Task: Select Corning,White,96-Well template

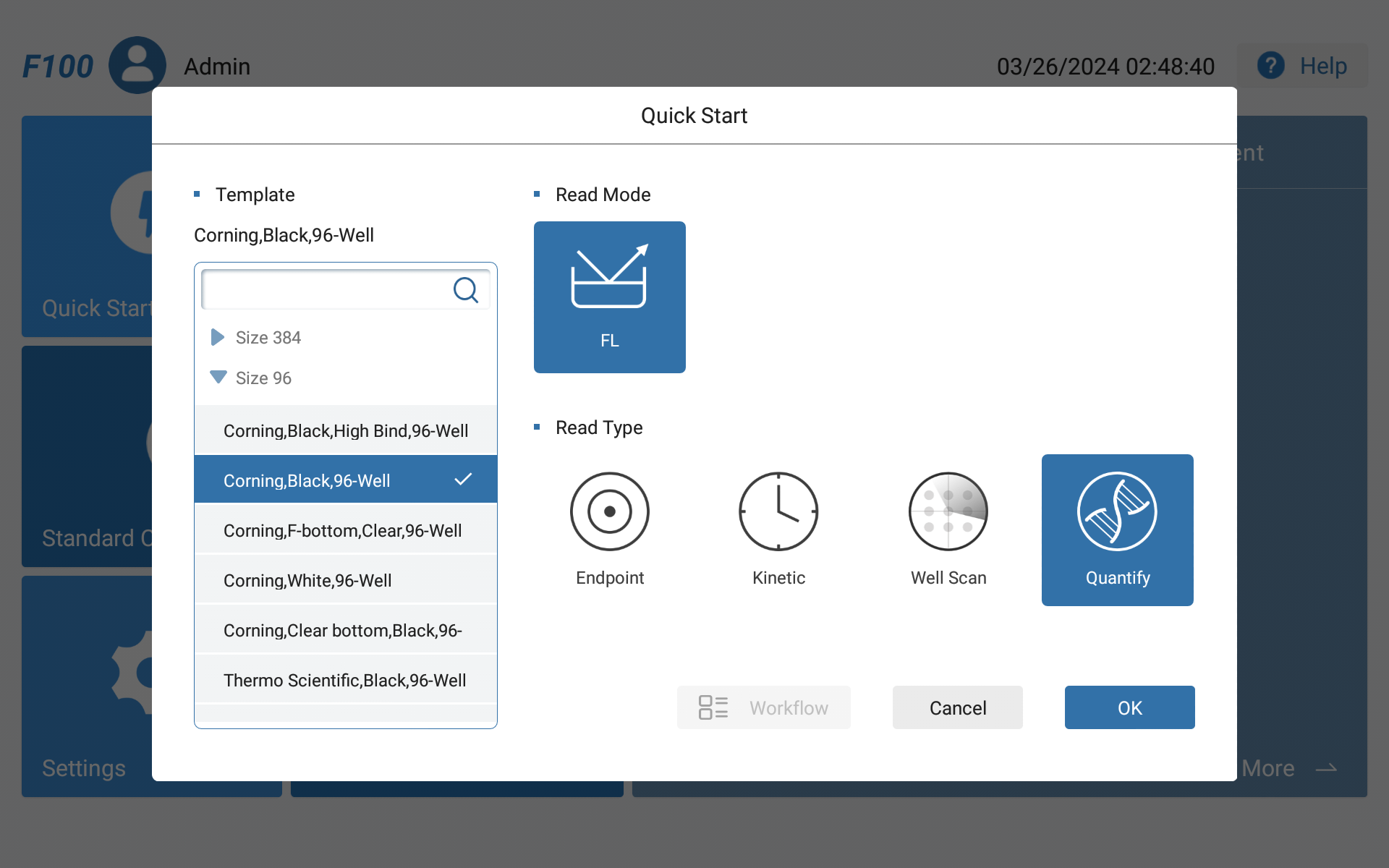Action: tap(346, 580)
